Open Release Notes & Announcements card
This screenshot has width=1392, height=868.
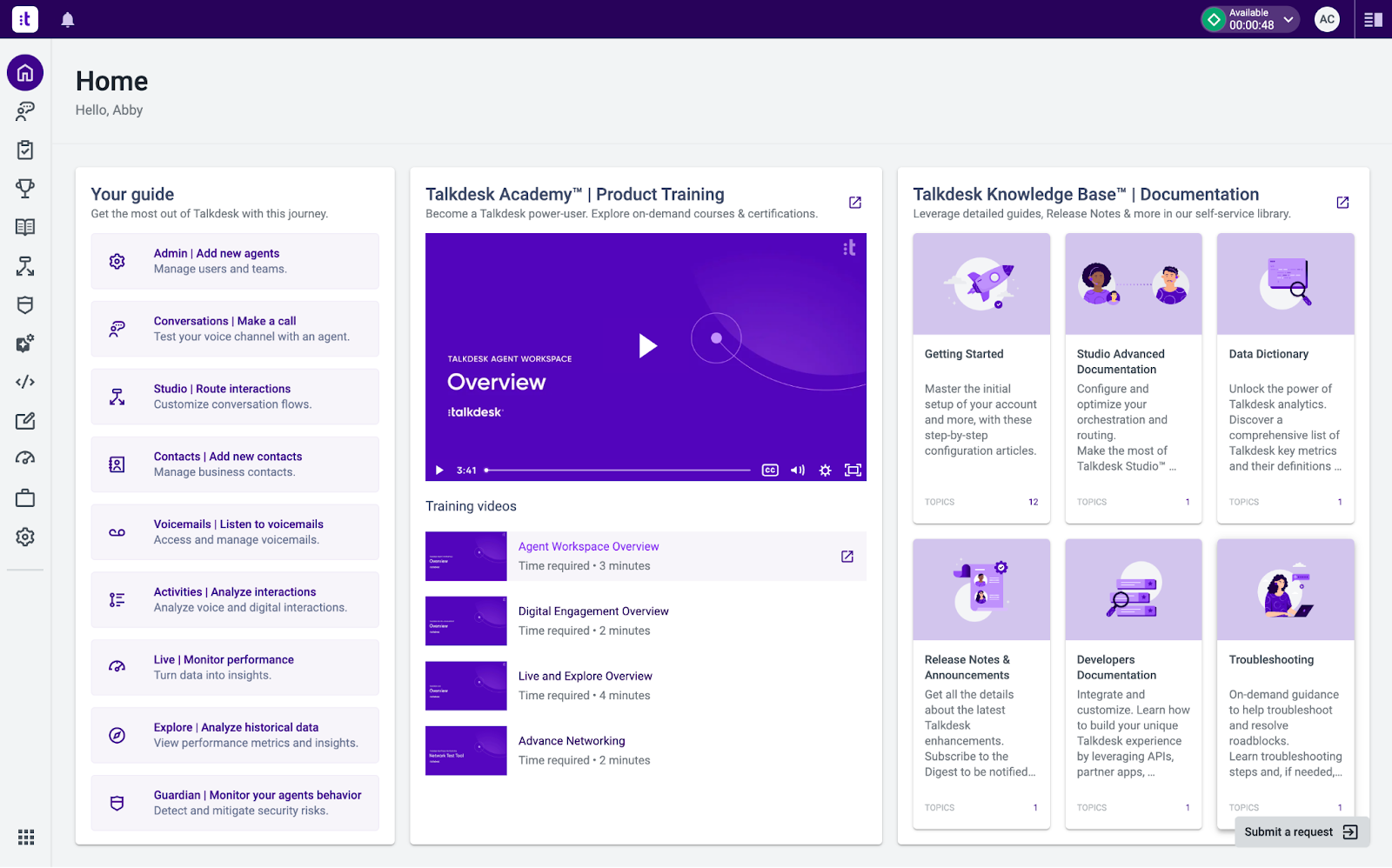(x=981, y=684)
